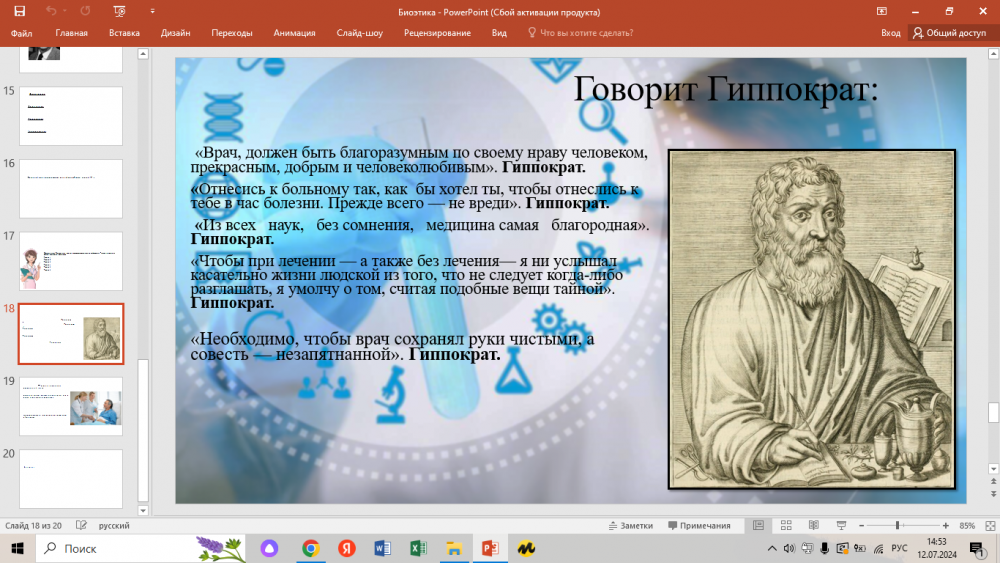This screenshot has height=563, width=1000.
Task: Switch to Slide Sorter view icon
Action: click(786, 525)
